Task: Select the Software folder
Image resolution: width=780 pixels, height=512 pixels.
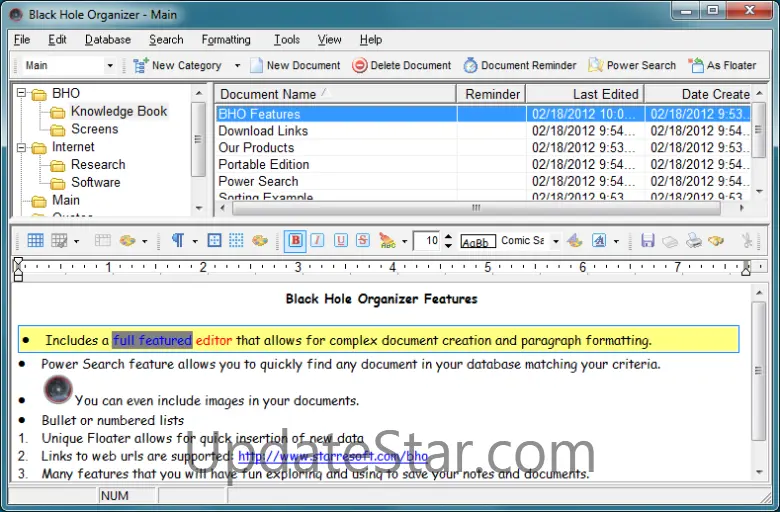Action: [x=96, y=183]
